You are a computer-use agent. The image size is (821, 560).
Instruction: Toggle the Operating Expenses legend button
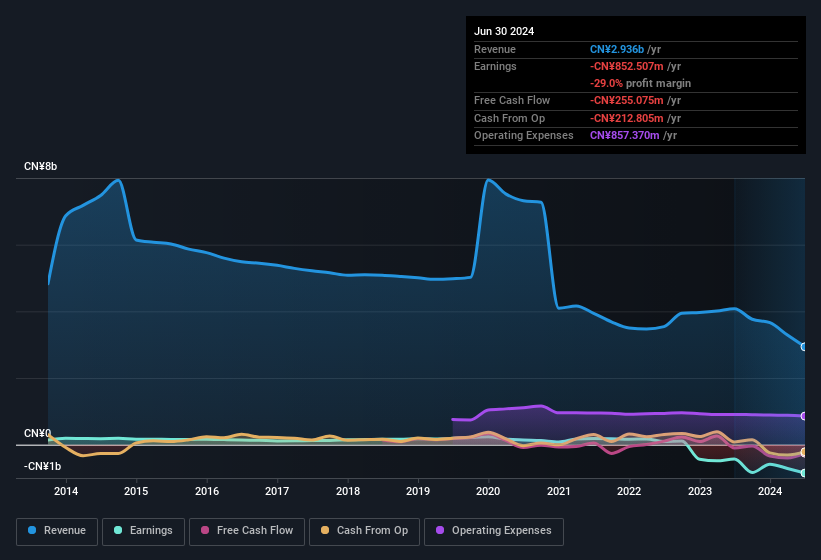point(494,531)
